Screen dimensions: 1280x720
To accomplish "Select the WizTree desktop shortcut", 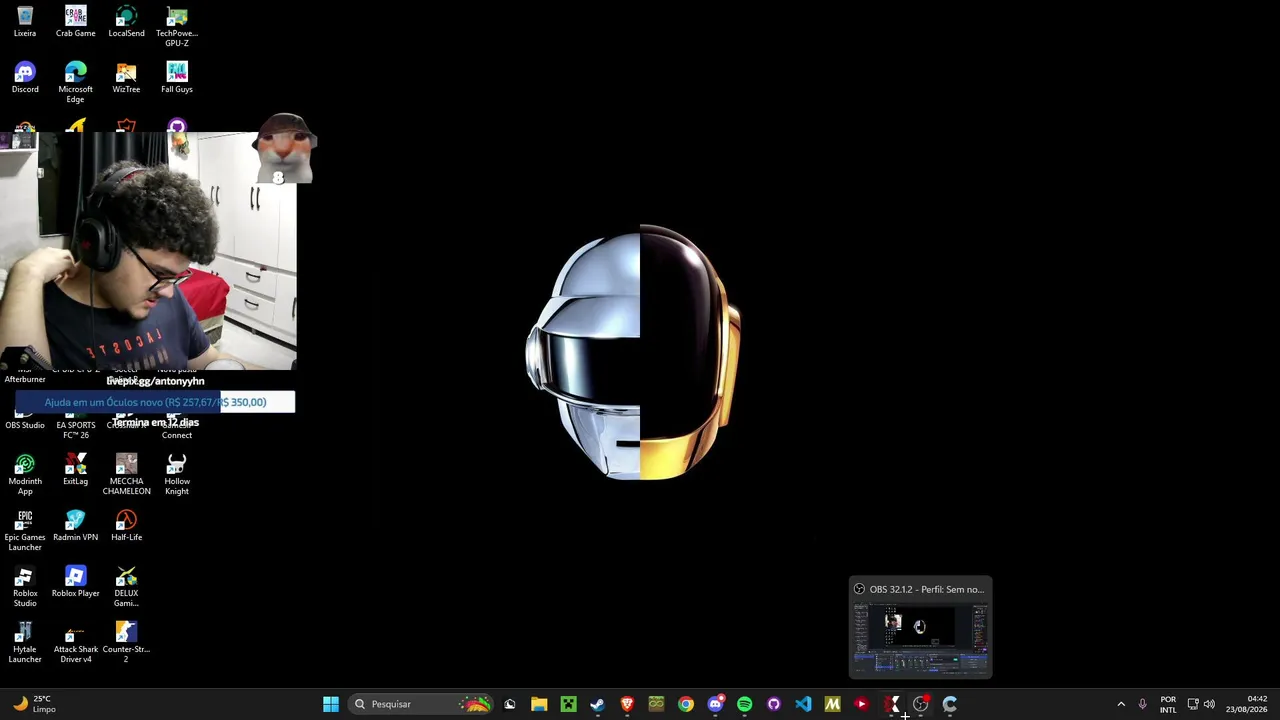I will pyautogui.click(x=126, y=78).
